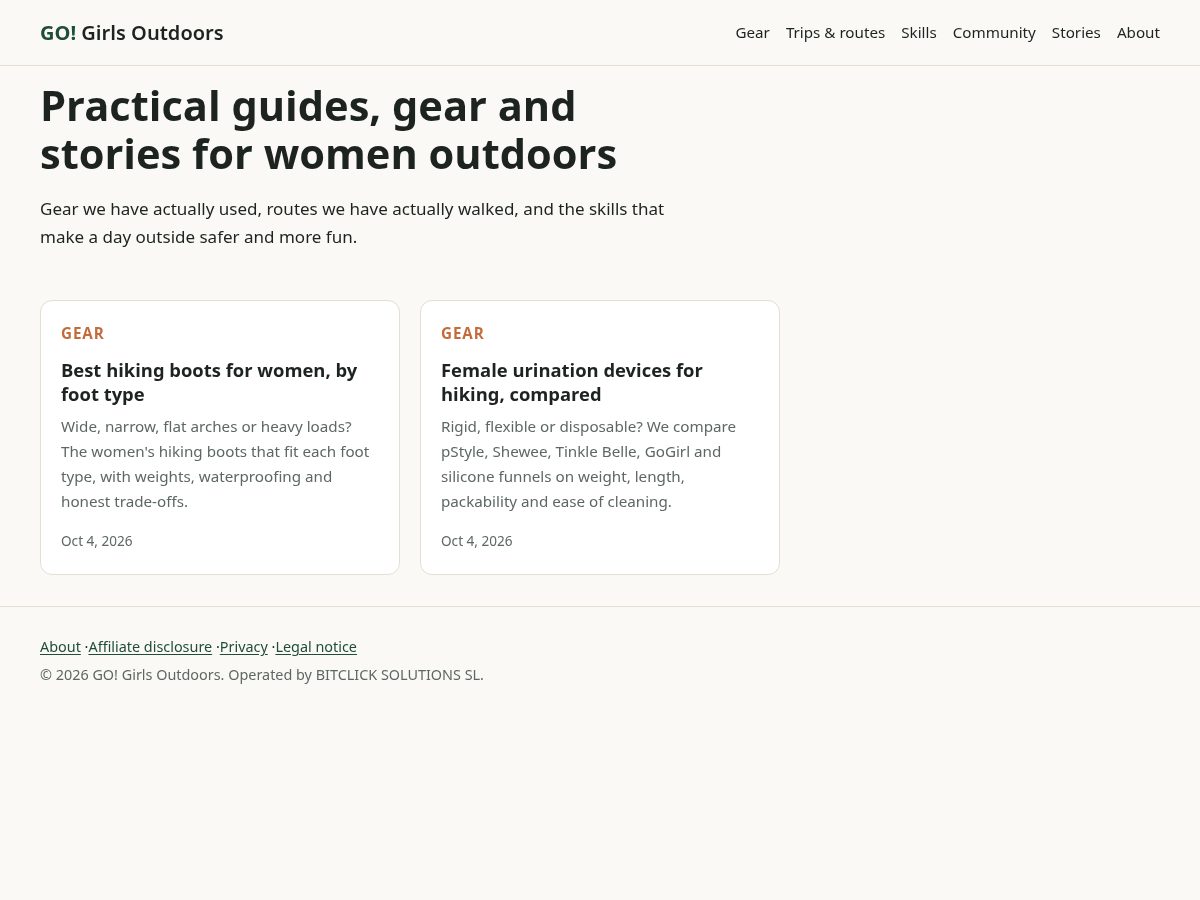This screenshot has width=1200, height=900.
Task: Open the Legal notice footer link
Action: (x=316, y=647)
